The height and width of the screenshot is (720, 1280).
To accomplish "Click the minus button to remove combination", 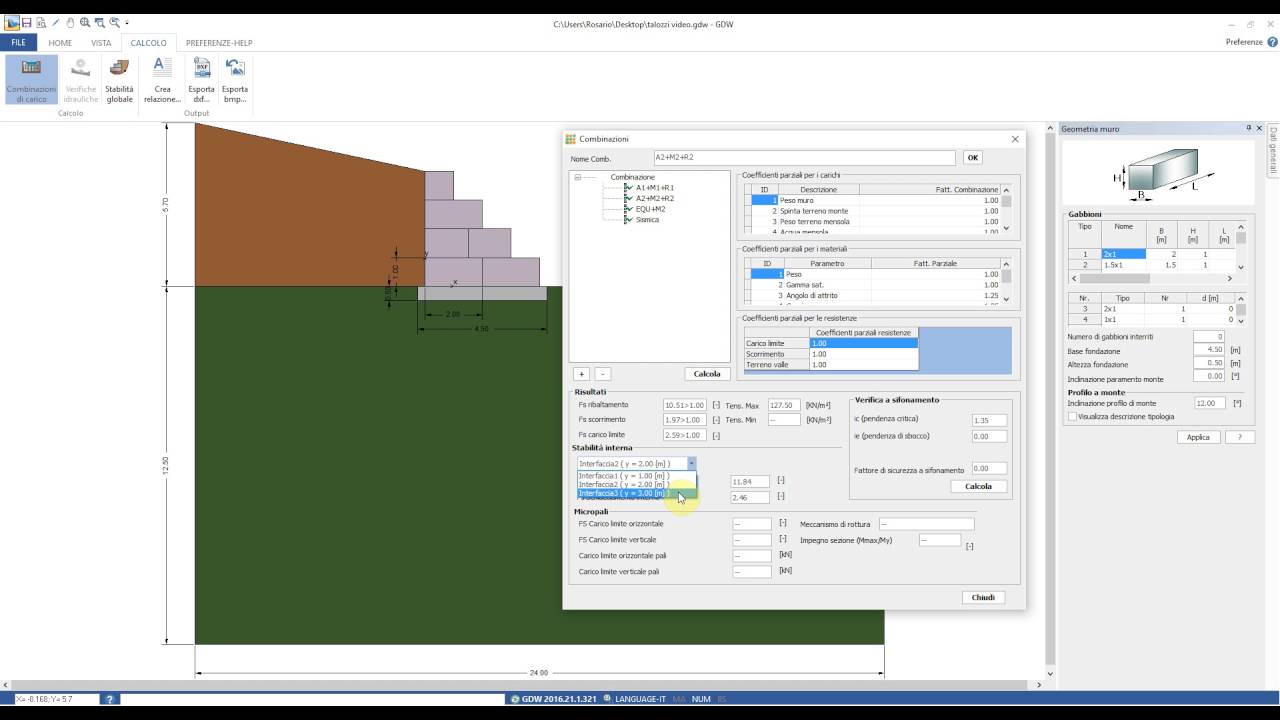I will [602, 374].
